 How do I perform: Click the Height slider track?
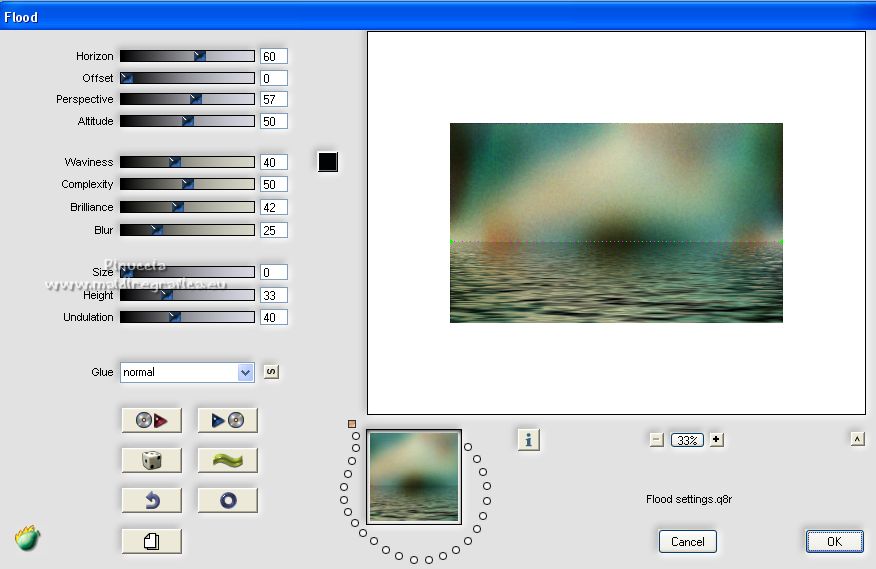(x=187, y=295)
